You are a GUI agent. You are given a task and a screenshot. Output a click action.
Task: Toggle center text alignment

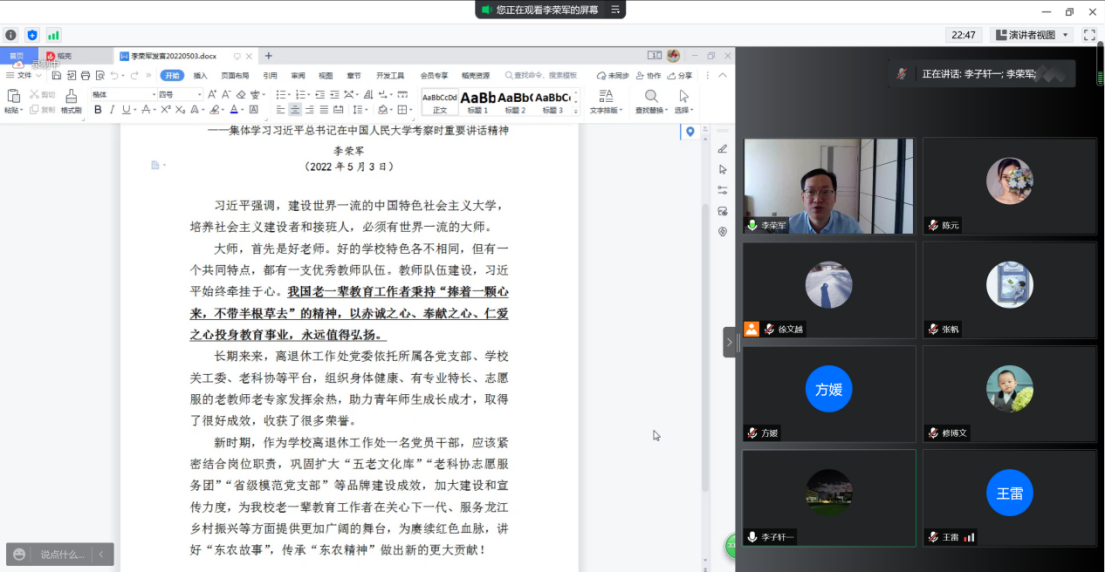click(295, 110)
